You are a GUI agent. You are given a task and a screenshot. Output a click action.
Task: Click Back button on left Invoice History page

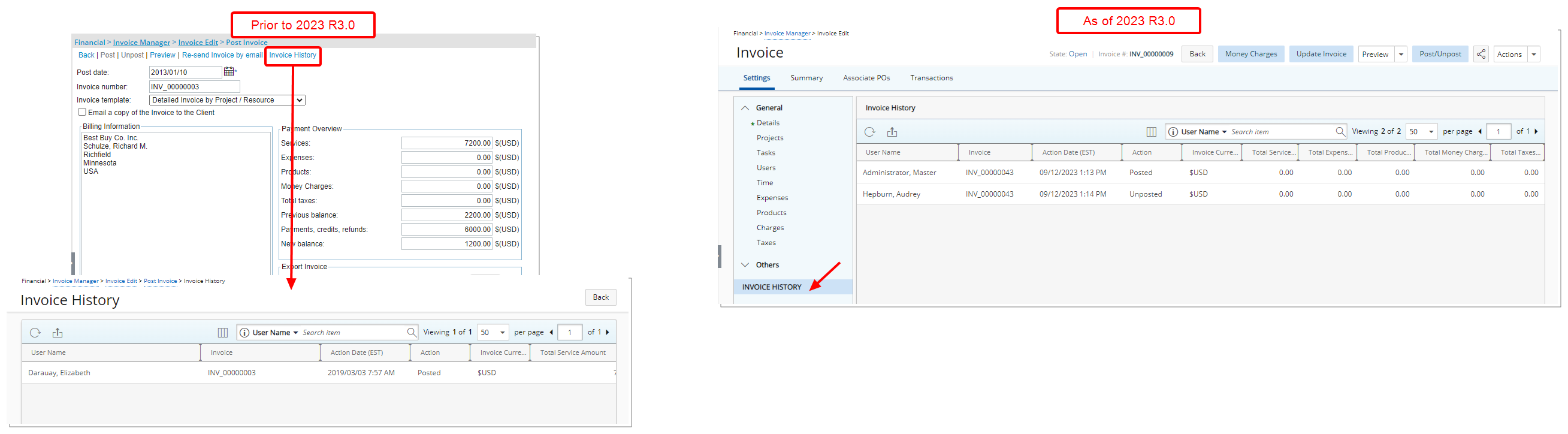600,297
